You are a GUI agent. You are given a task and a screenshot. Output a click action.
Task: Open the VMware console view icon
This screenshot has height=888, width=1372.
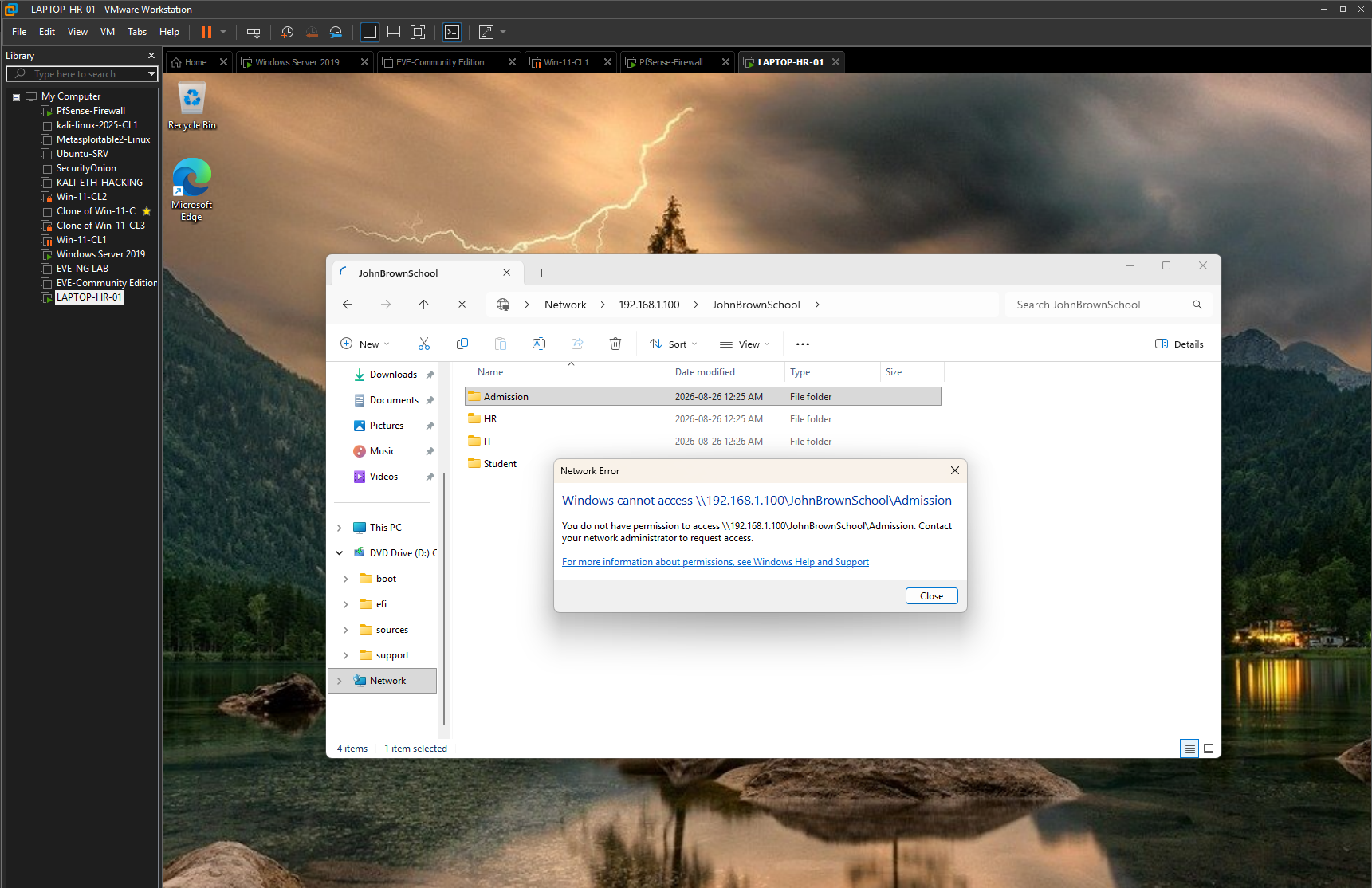(452, 32)
